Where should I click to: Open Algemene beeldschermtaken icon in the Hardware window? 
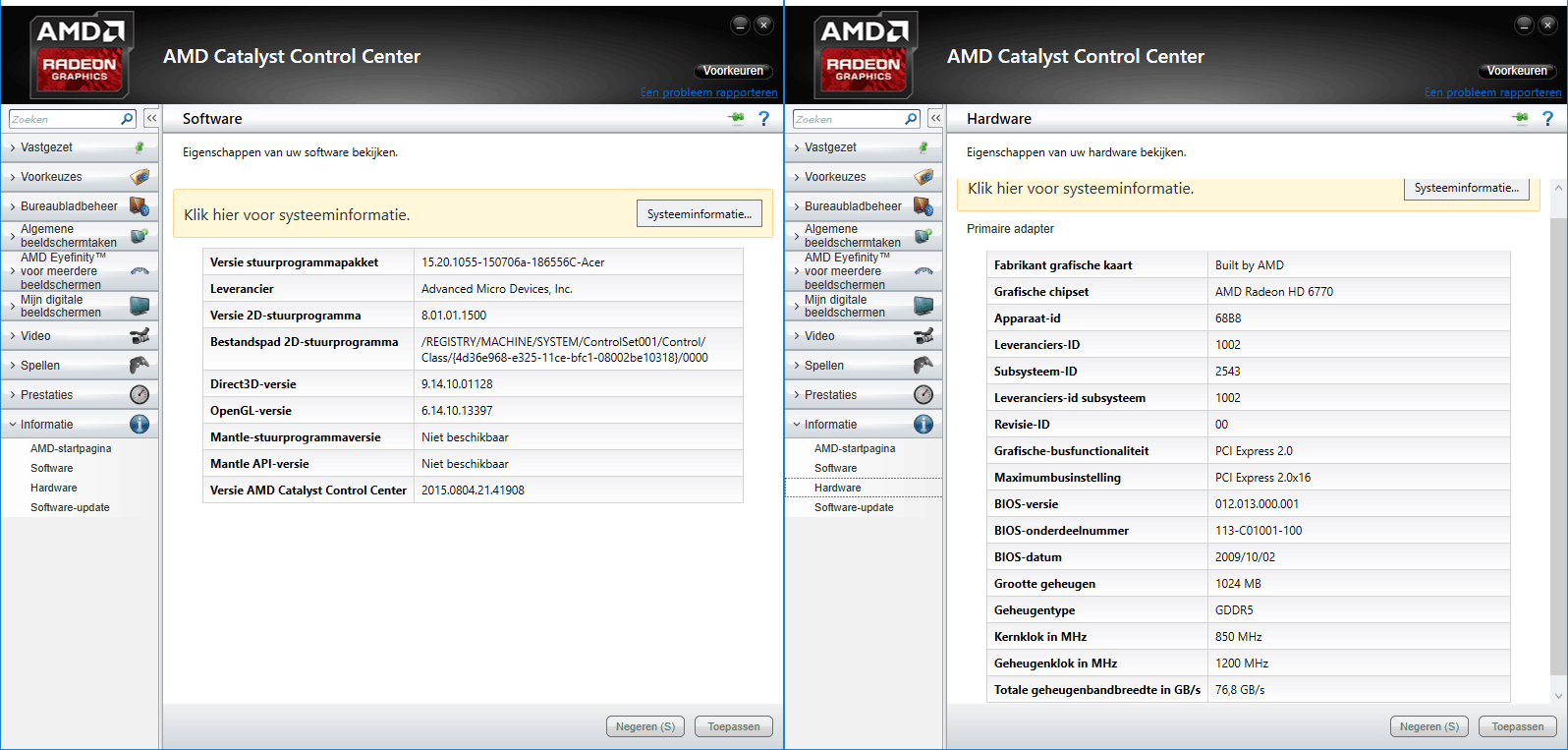pos(924,236)
